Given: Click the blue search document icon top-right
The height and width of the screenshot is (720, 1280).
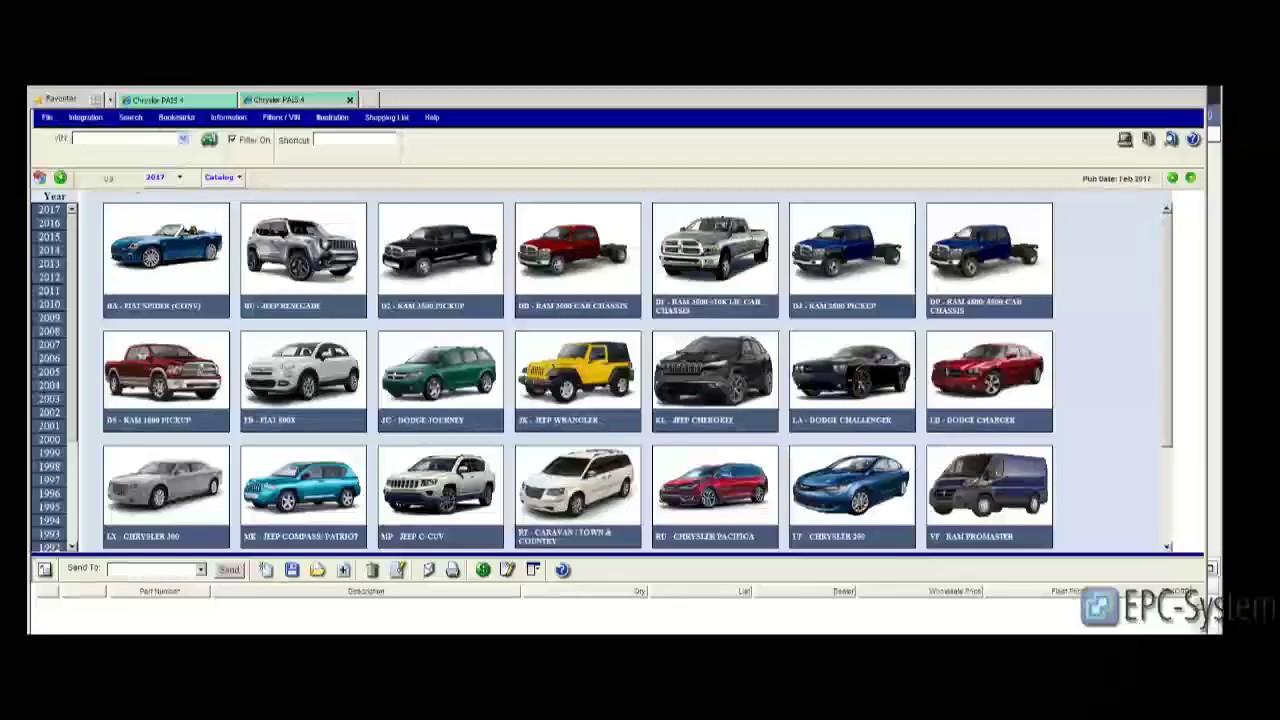Looking at the screenshot, I should point(1171,140).
